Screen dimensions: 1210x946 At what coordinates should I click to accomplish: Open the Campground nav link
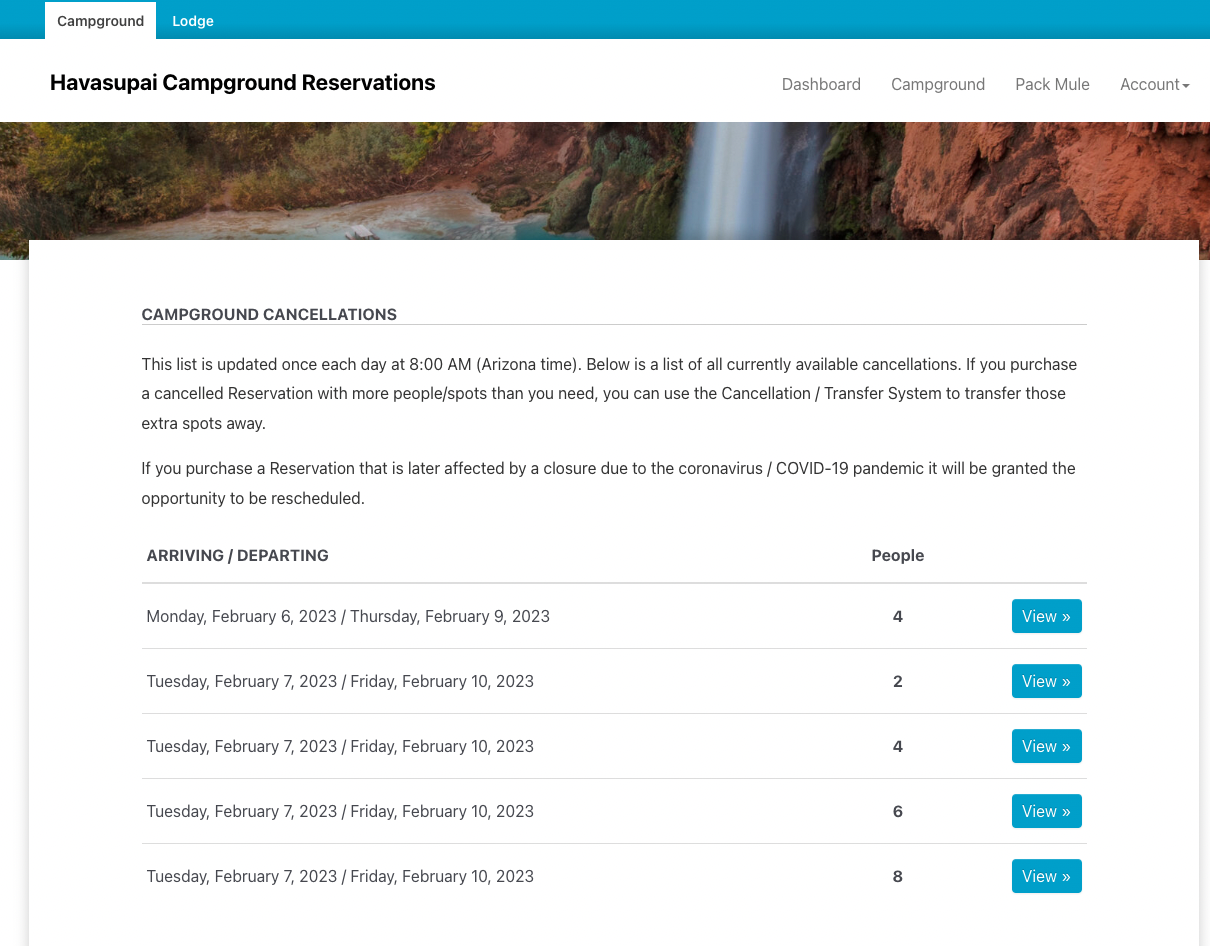938,84
